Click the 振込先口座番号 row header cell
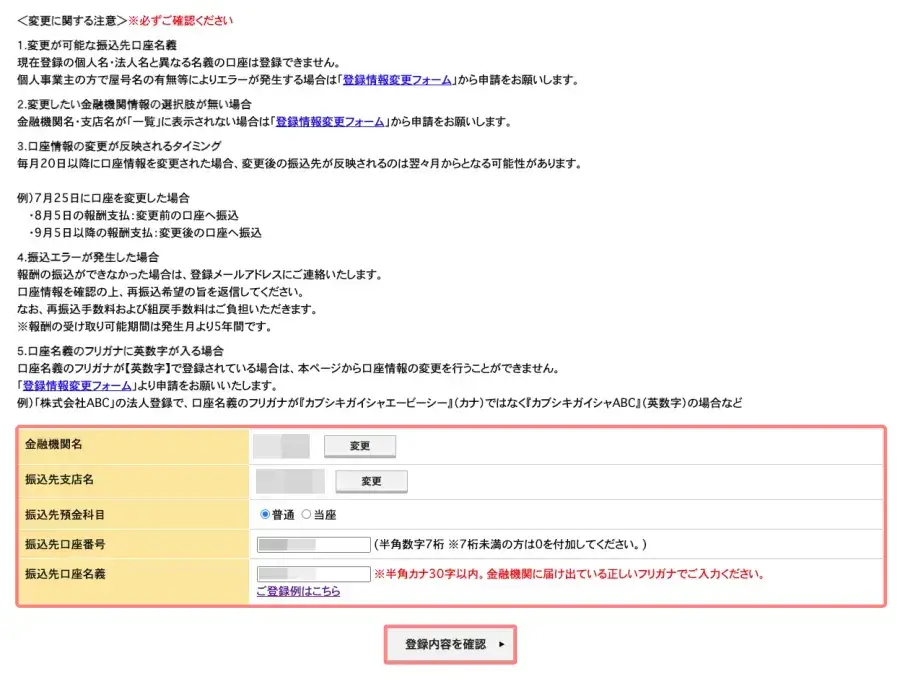This screenshot has width=900, height=680. tap(67, 543)
